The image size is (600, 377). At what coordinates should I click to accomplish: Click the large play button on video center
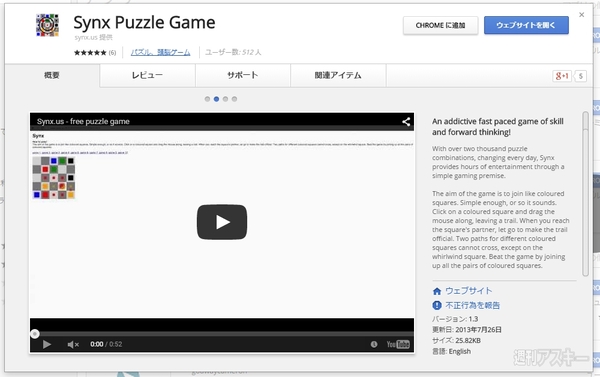coord(222,222)
